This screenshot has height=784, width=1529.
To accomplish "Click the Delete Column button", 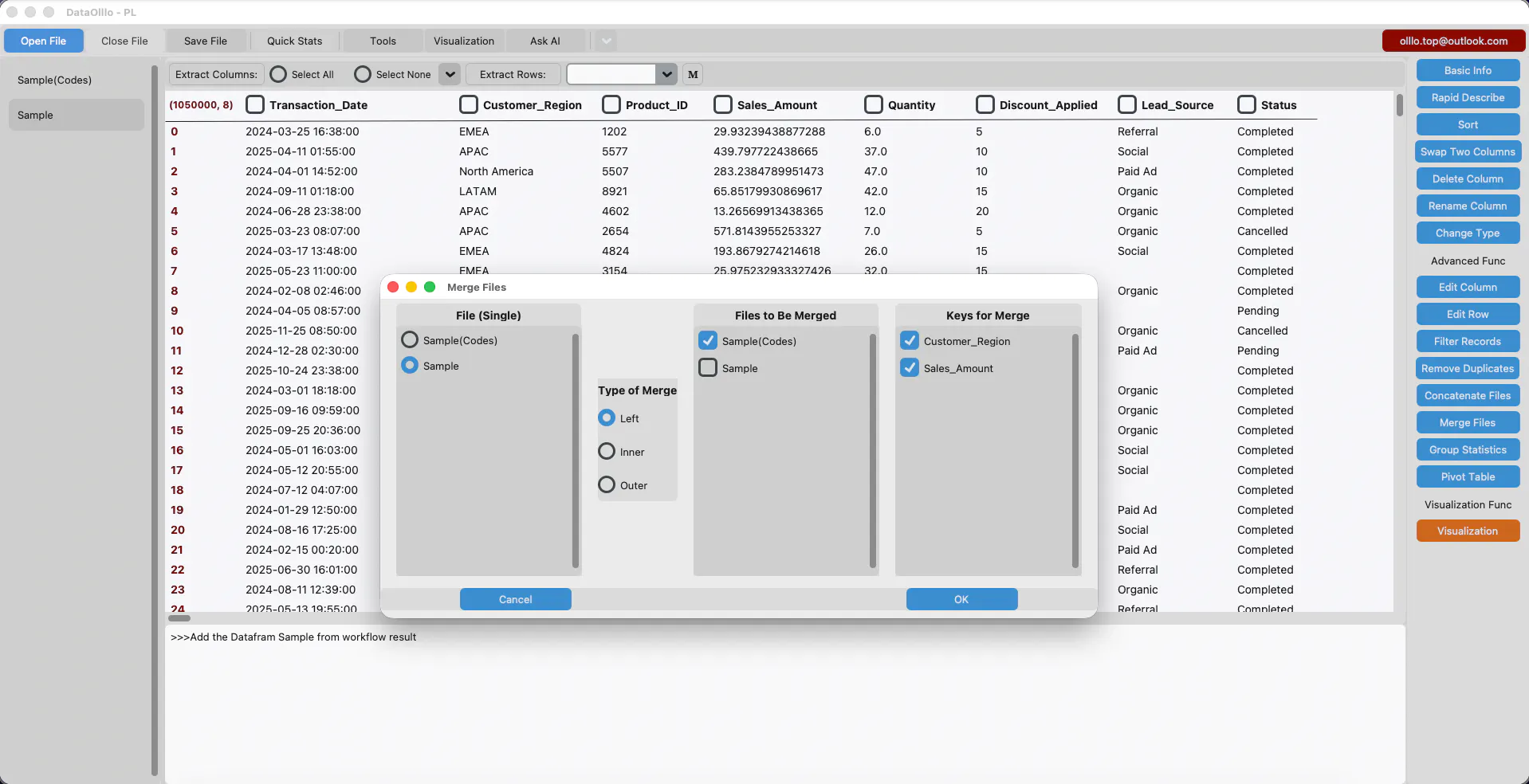I will pyautogui.click(x=1468, y=178).
